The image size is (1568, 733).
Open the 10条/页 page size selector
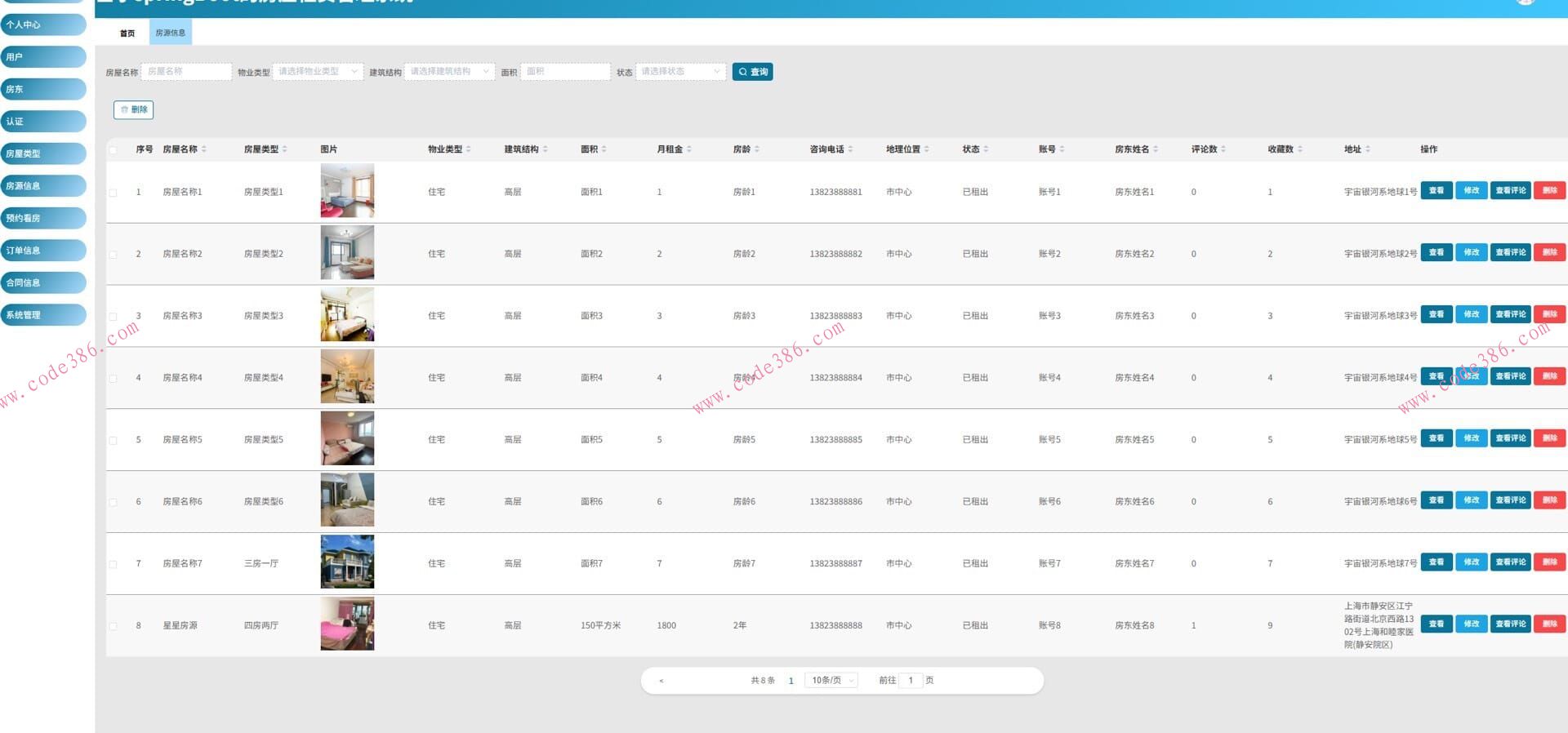coord(831,680)
